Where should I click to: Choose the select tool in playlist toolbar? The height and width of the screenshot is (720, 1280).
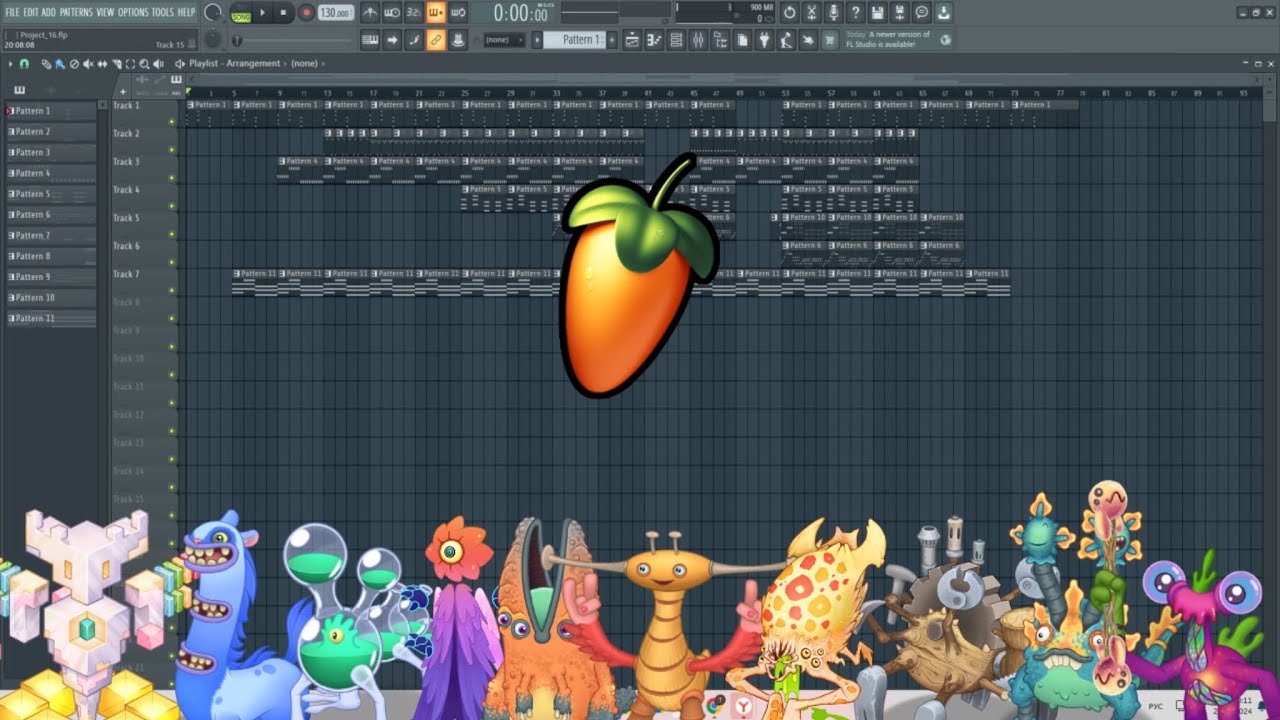[130, 63]
